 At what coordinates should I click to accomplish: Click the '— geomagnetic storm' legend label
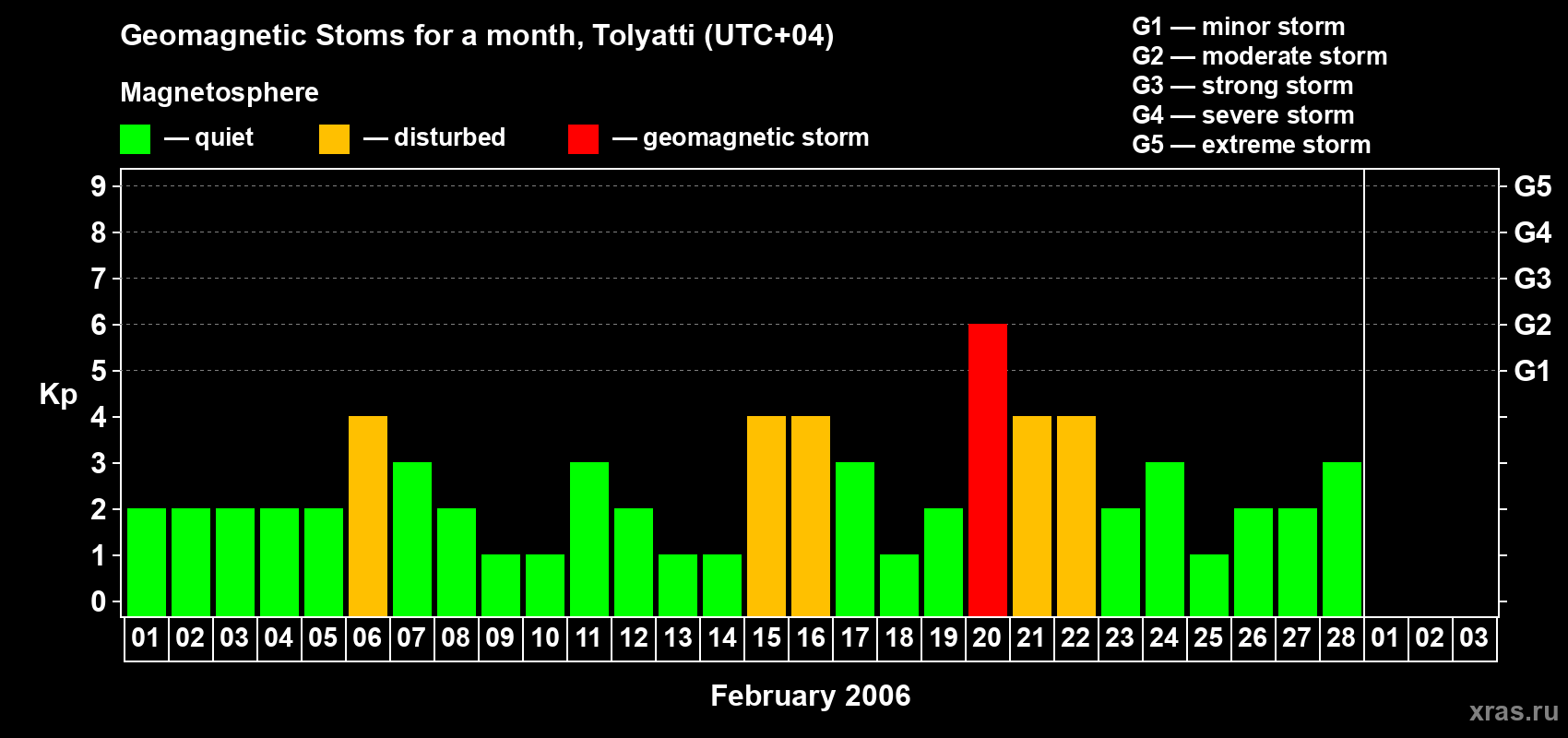click(741, 137)
